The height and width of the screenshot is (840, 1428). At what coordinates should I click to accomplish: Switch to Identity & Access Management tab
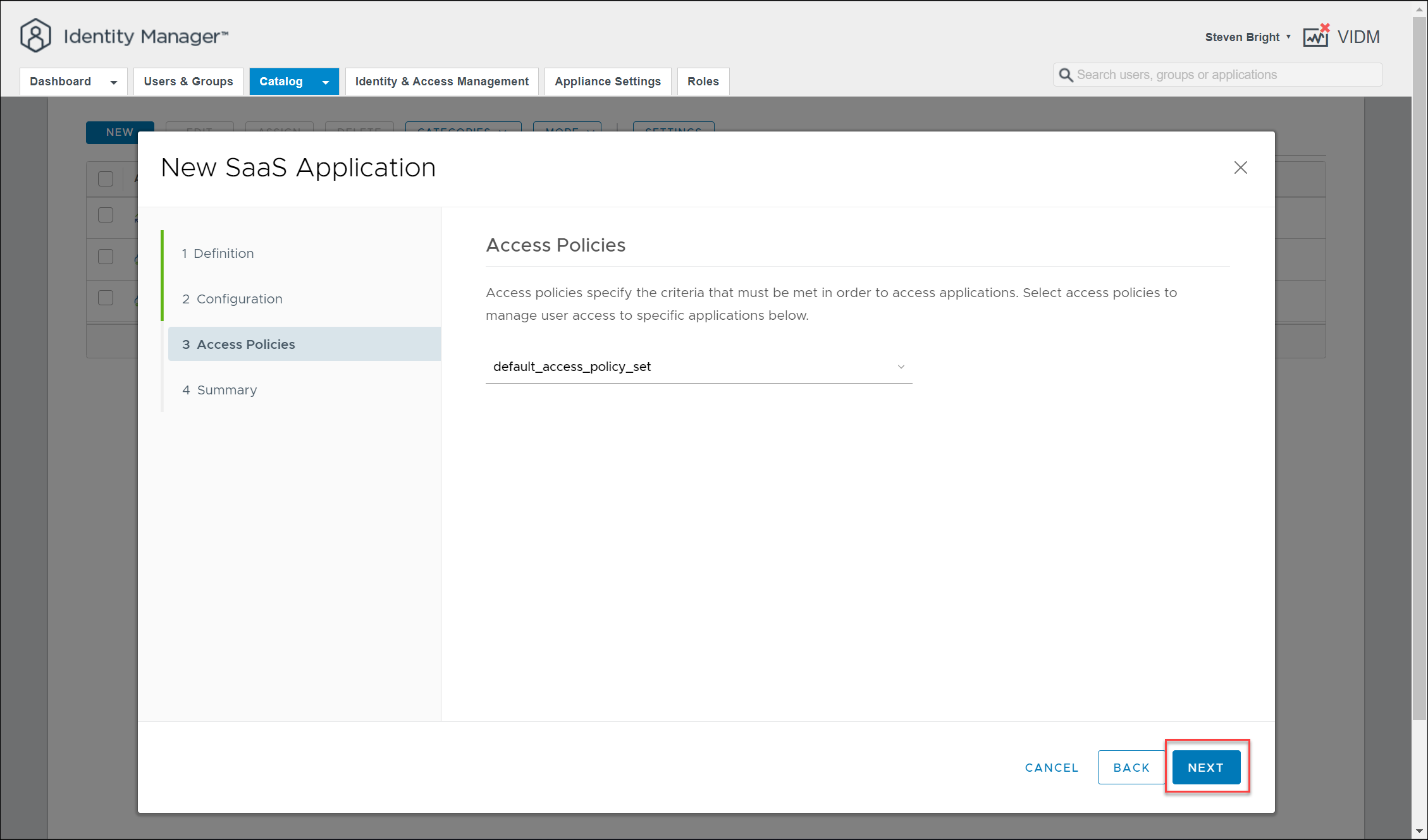point(441,82)
